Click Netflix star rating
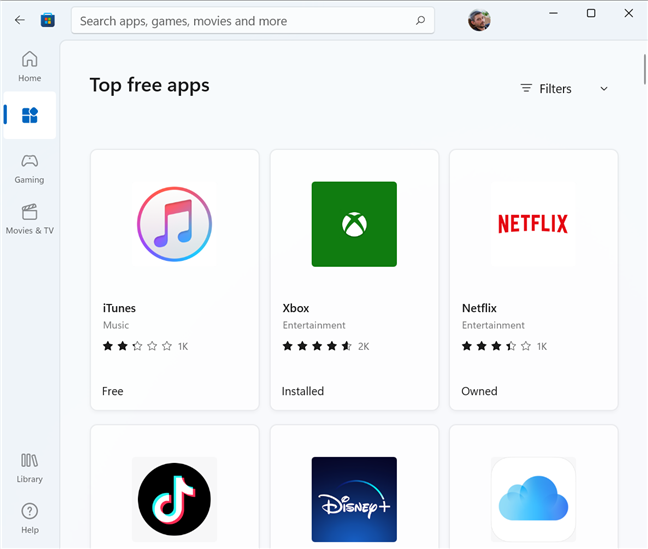 (496, 346)
